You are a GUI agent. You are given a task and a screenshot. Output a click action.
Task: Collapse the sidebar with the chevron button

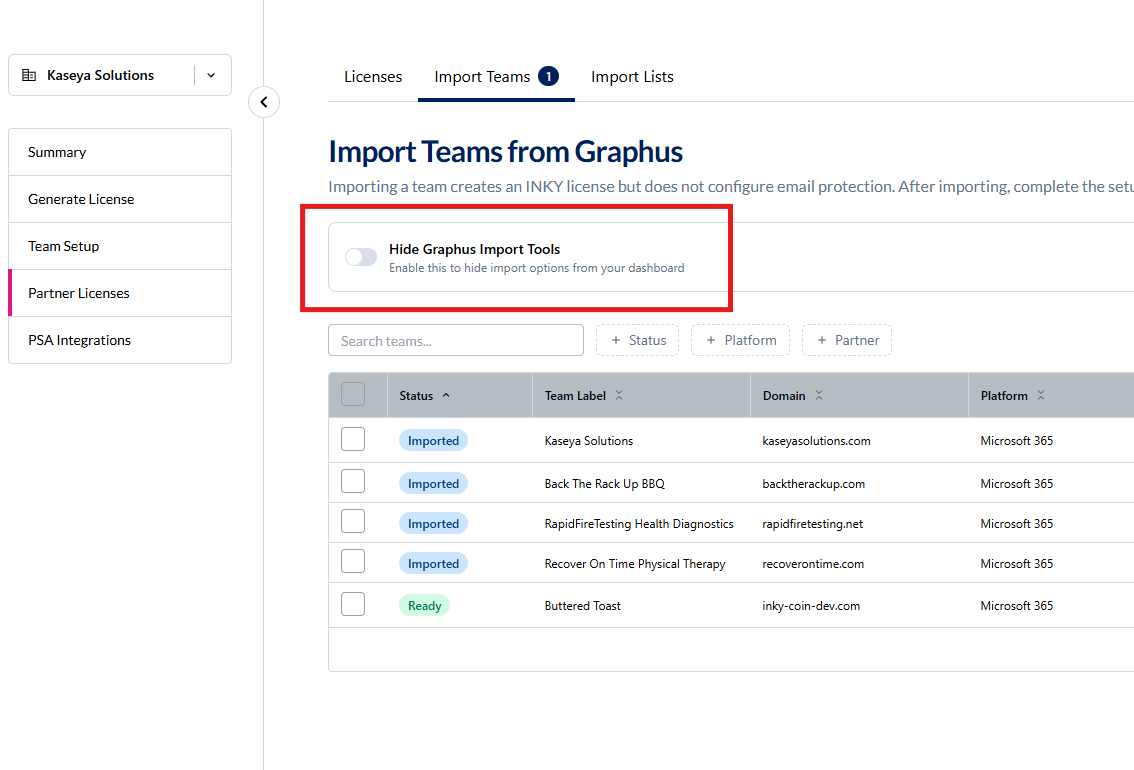coord(264,102)
